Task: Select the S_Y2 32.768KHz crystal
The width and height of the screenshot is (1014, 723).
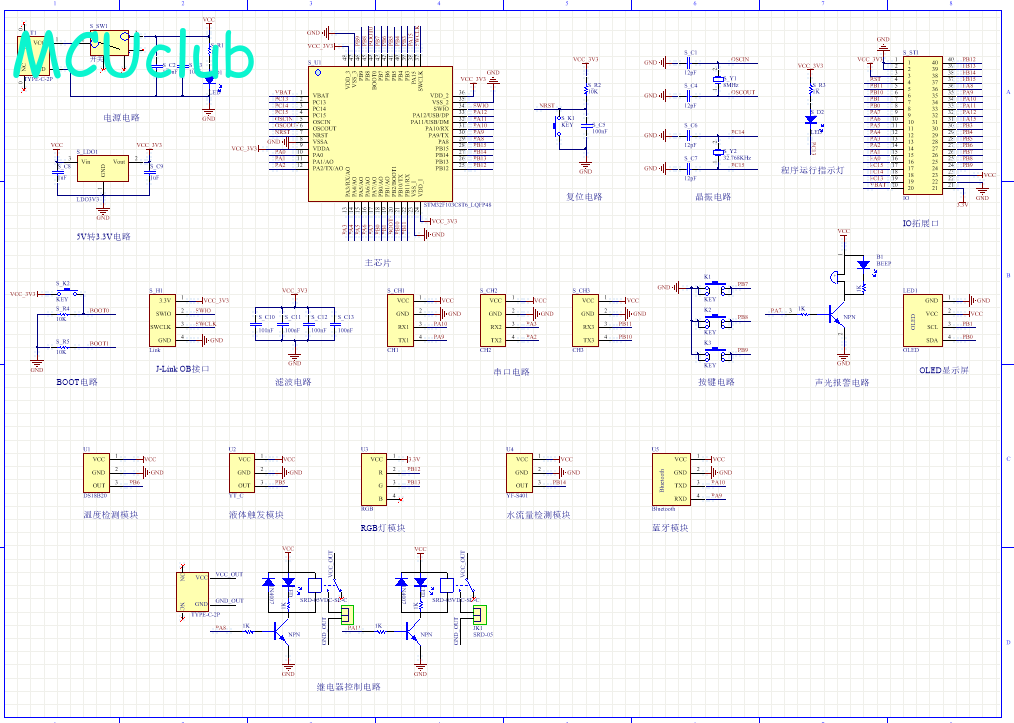Action: tap(718, 152)
